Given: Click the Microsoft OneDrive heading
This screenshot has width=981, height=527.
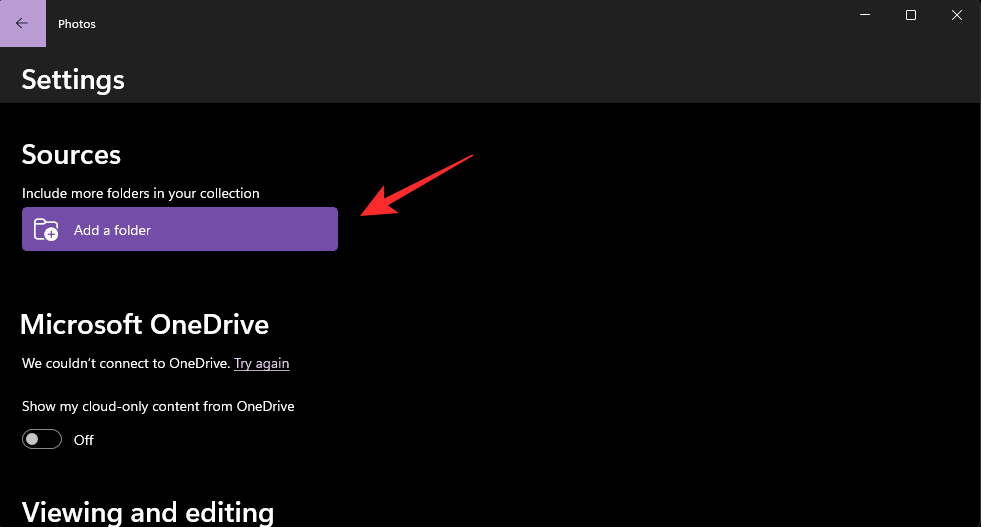Looking at the screenshot, I should tap(145, 325).
